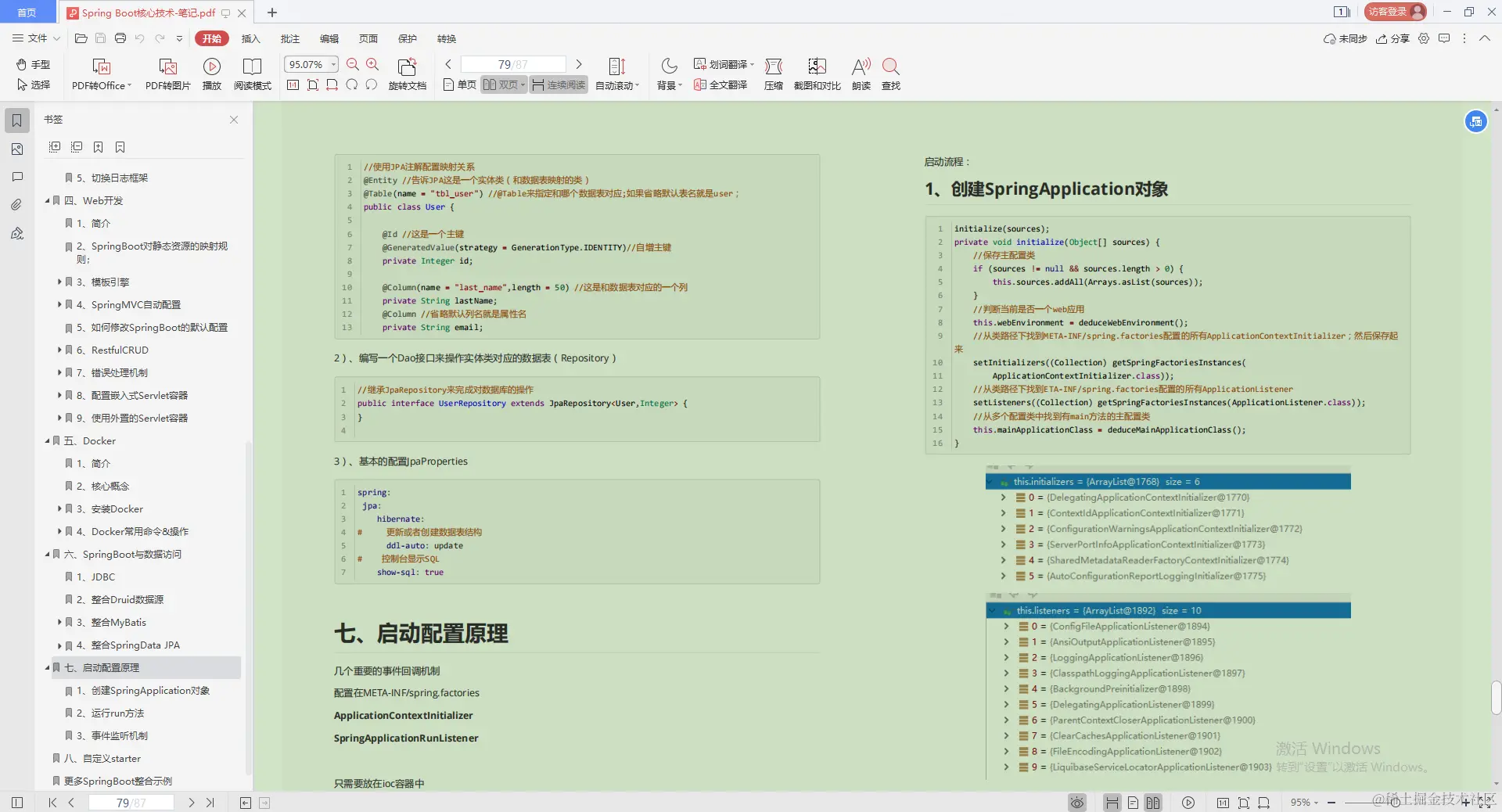Image resolution: width=1502 pixels, height=812 pixels.
Task: Collapse the 五、Docker bookmark node
Action: [x=47, y=441]
